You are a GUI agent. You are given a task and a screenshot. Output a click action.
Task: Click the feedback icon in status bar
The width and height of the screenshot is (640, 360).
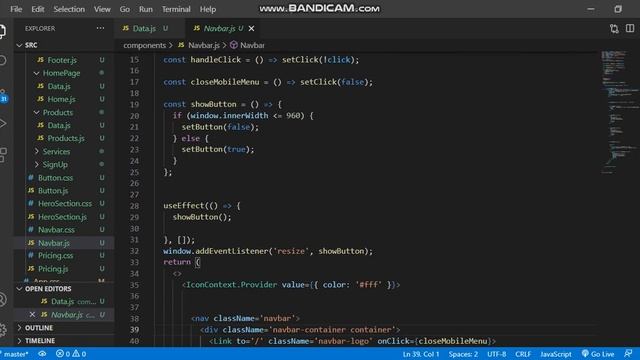[628, 353]
